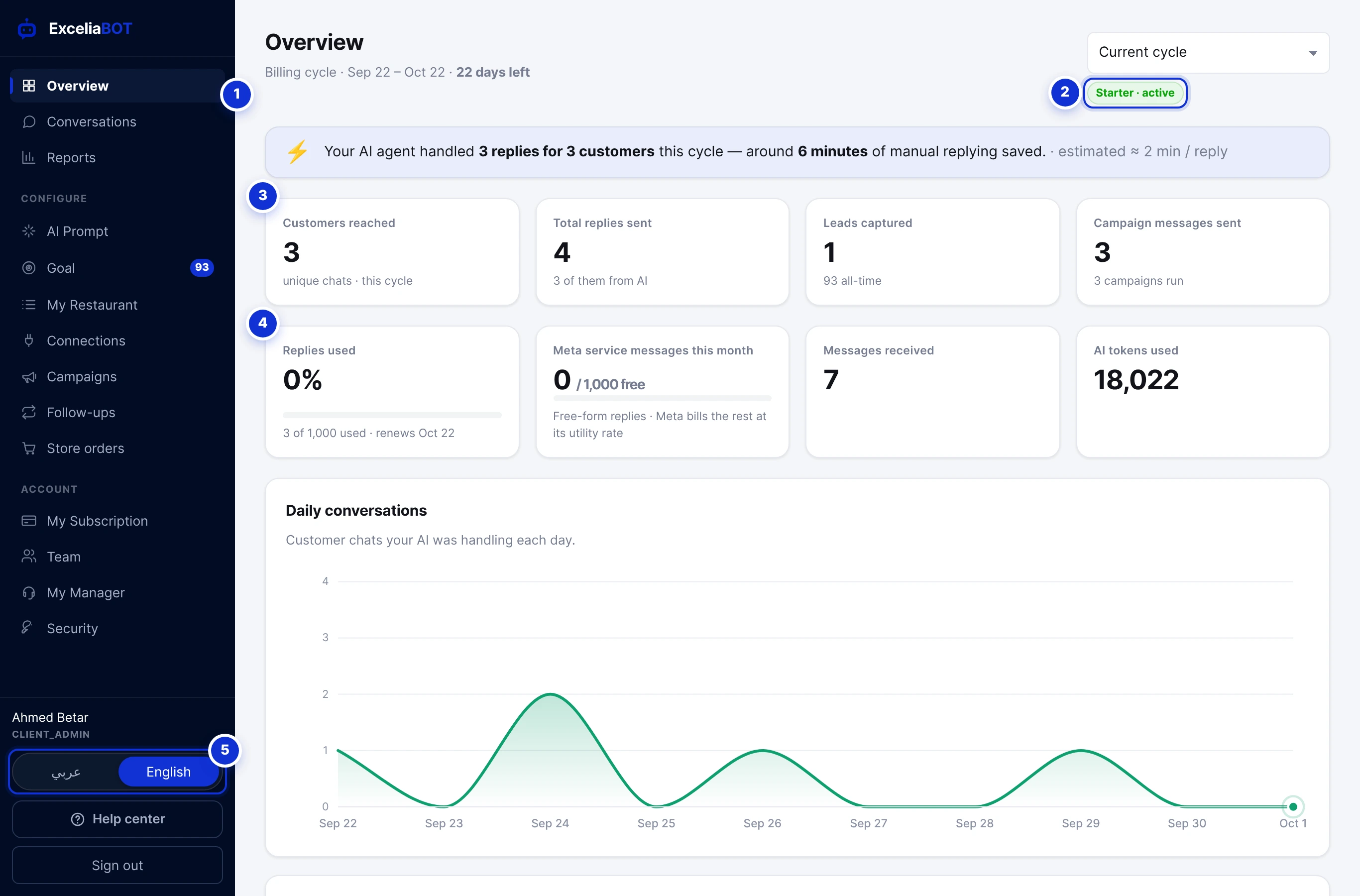The height and width of the screenshot is (896, 1360).
Task: Open the Conversations menu item
Action: (x=117, y=122)
